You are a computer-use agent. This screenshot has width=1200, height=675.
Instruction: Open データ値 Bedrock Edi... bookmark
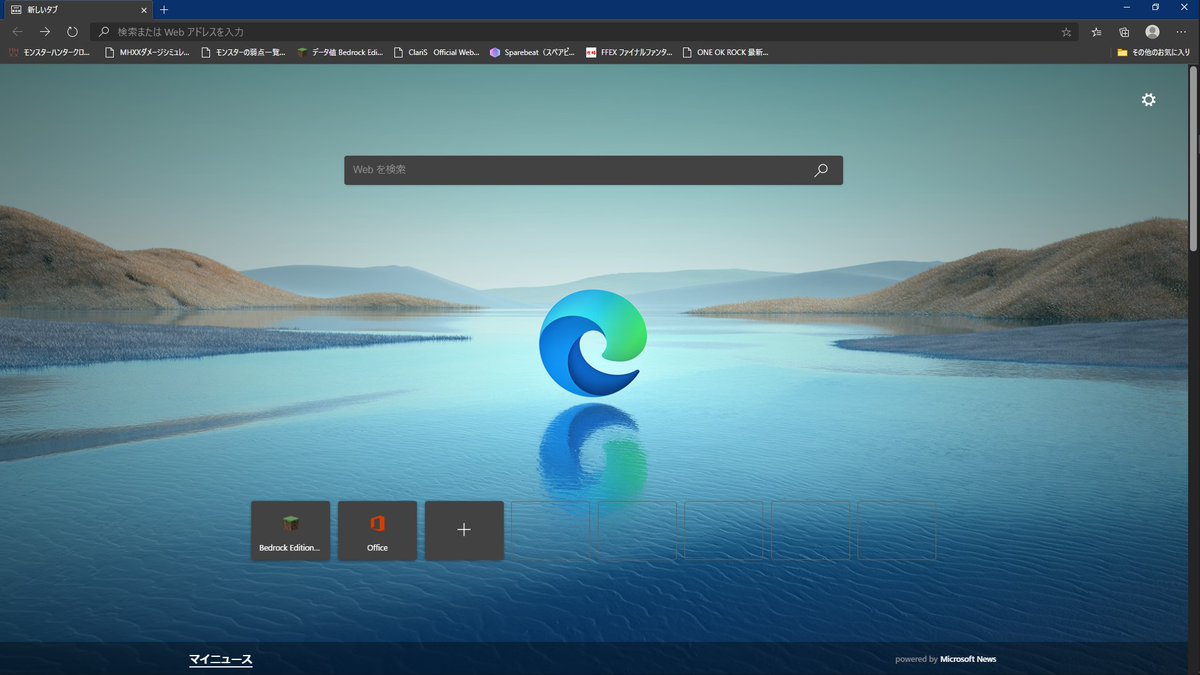point(338,52)
